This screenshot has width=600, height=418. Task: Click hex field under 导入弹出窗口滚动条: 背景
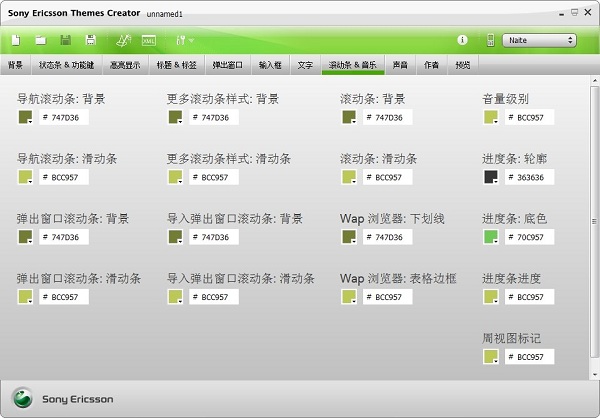(214, 237)
